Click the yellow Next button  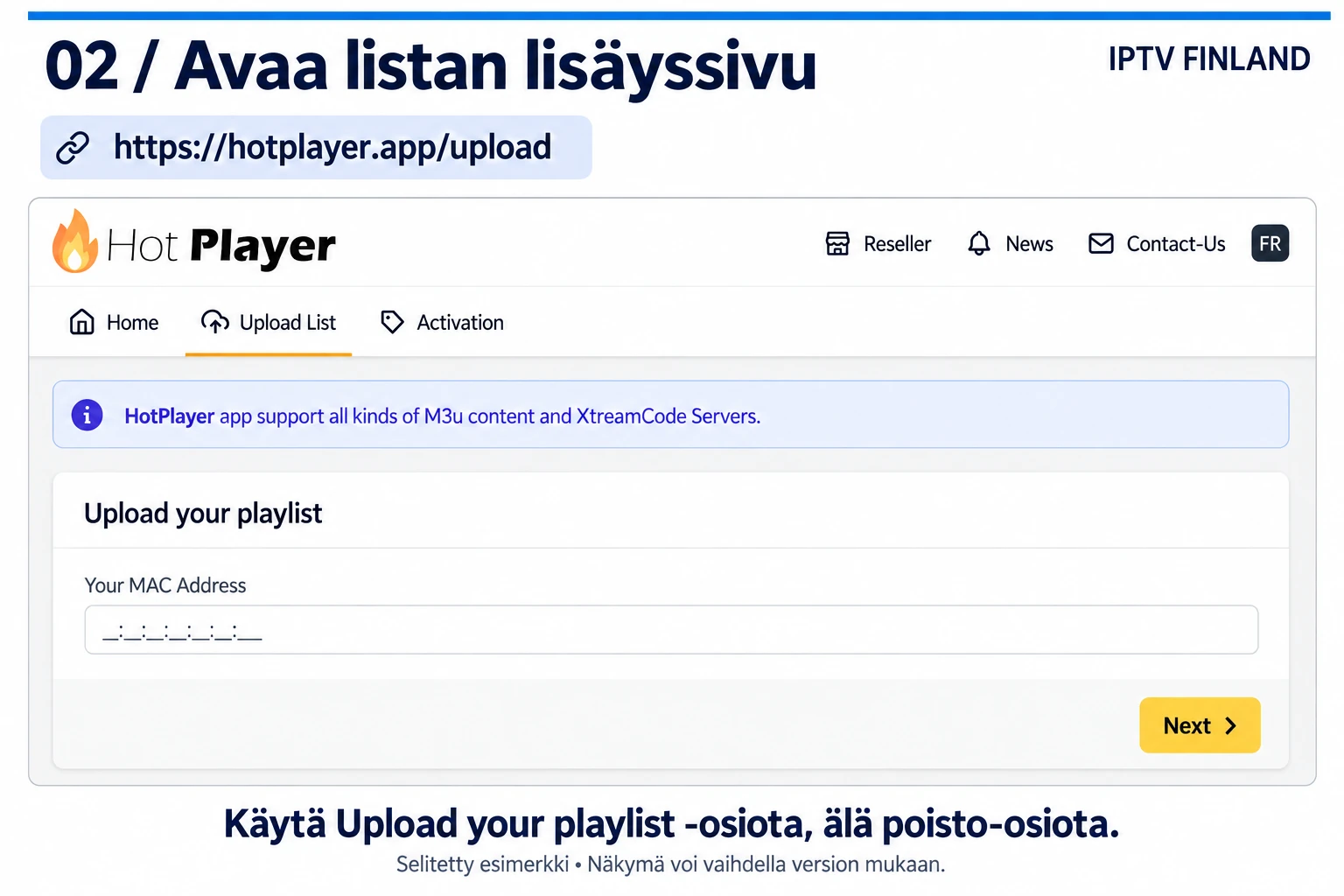(x=1200, y=725)
